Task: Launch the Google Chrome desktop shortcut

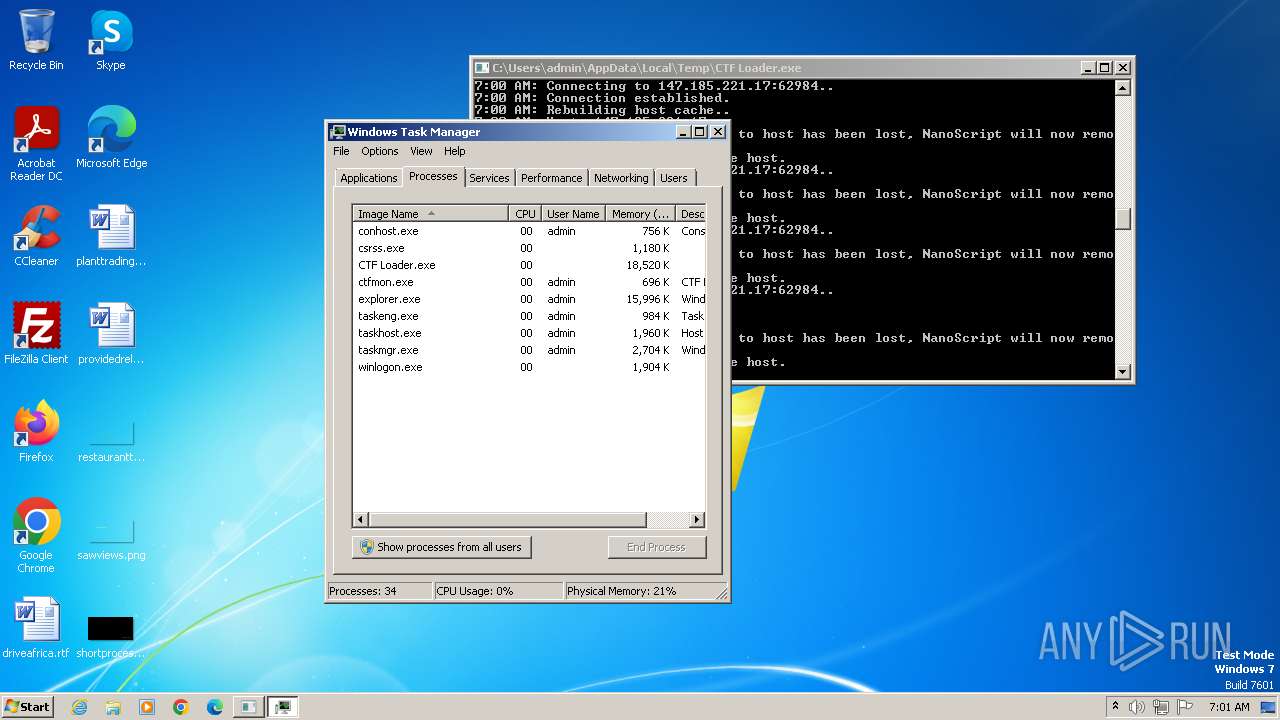Action: (36, 536)
